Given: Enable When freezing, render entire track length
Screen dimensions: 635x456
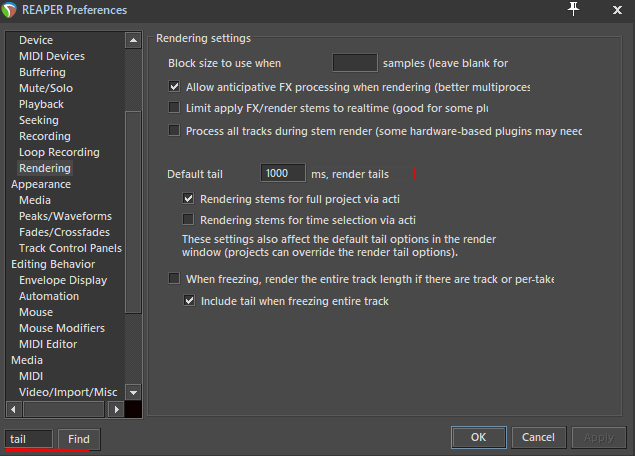Looking at the screenshot, I should (174, 278).
